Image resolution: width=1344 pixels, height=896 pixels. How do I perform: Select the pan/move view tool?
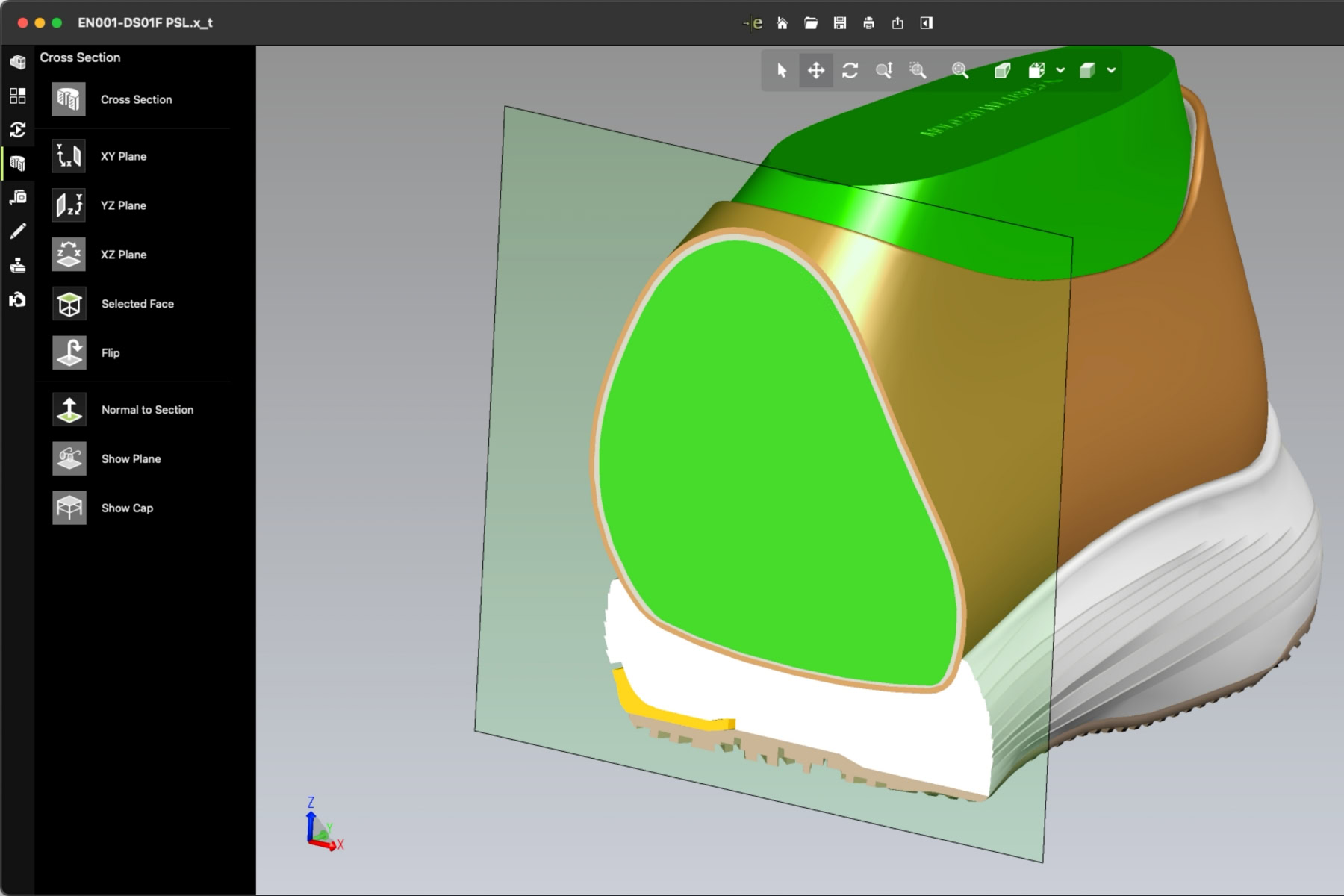click(815, 70)
